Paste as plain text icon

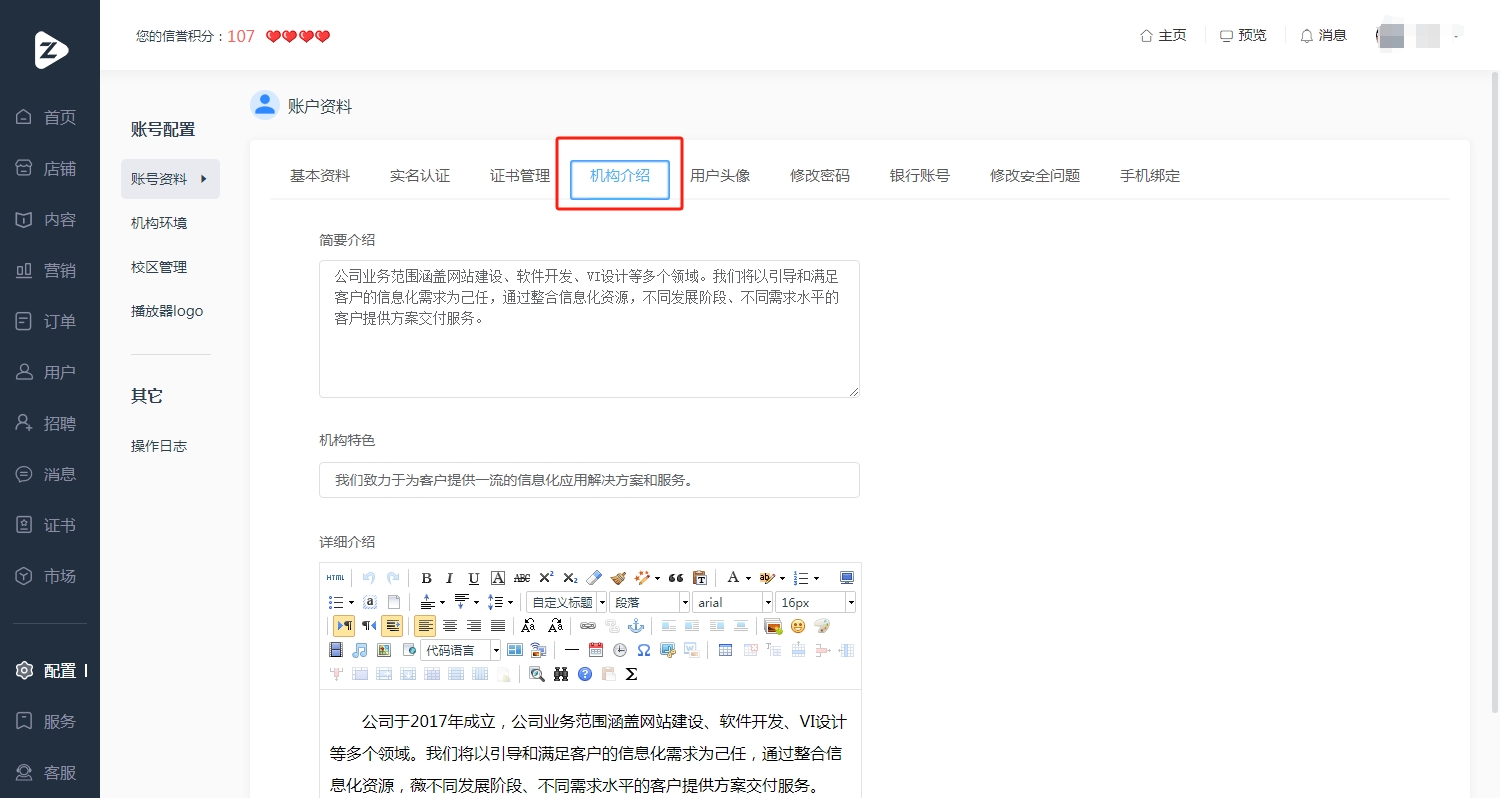click(x=700, y=578)
